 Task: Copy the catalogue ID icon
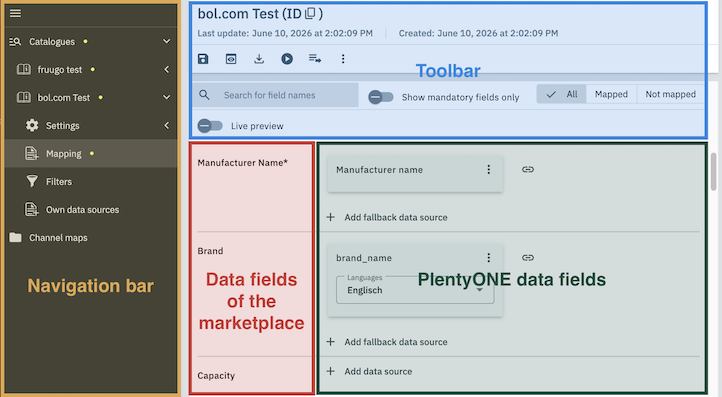pyautogui.click(x=311, y=14)
